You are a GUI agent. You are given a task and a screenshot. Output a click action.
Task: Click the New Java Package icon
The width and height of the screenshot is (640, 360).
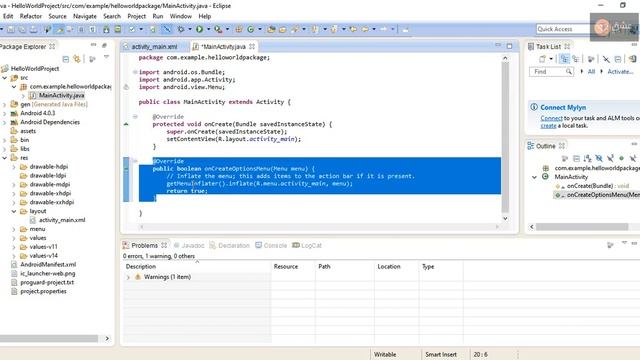tap(238, 29)
